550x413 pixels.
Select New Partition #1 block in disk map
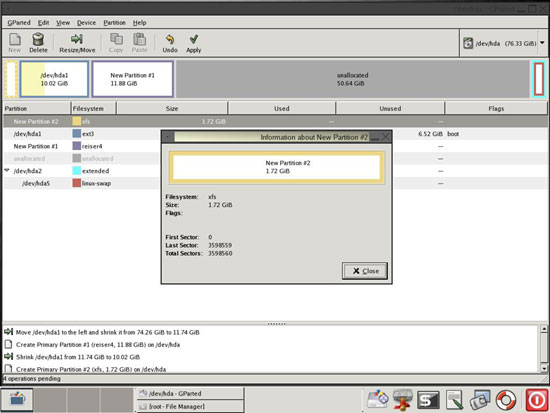pos(133,79)
